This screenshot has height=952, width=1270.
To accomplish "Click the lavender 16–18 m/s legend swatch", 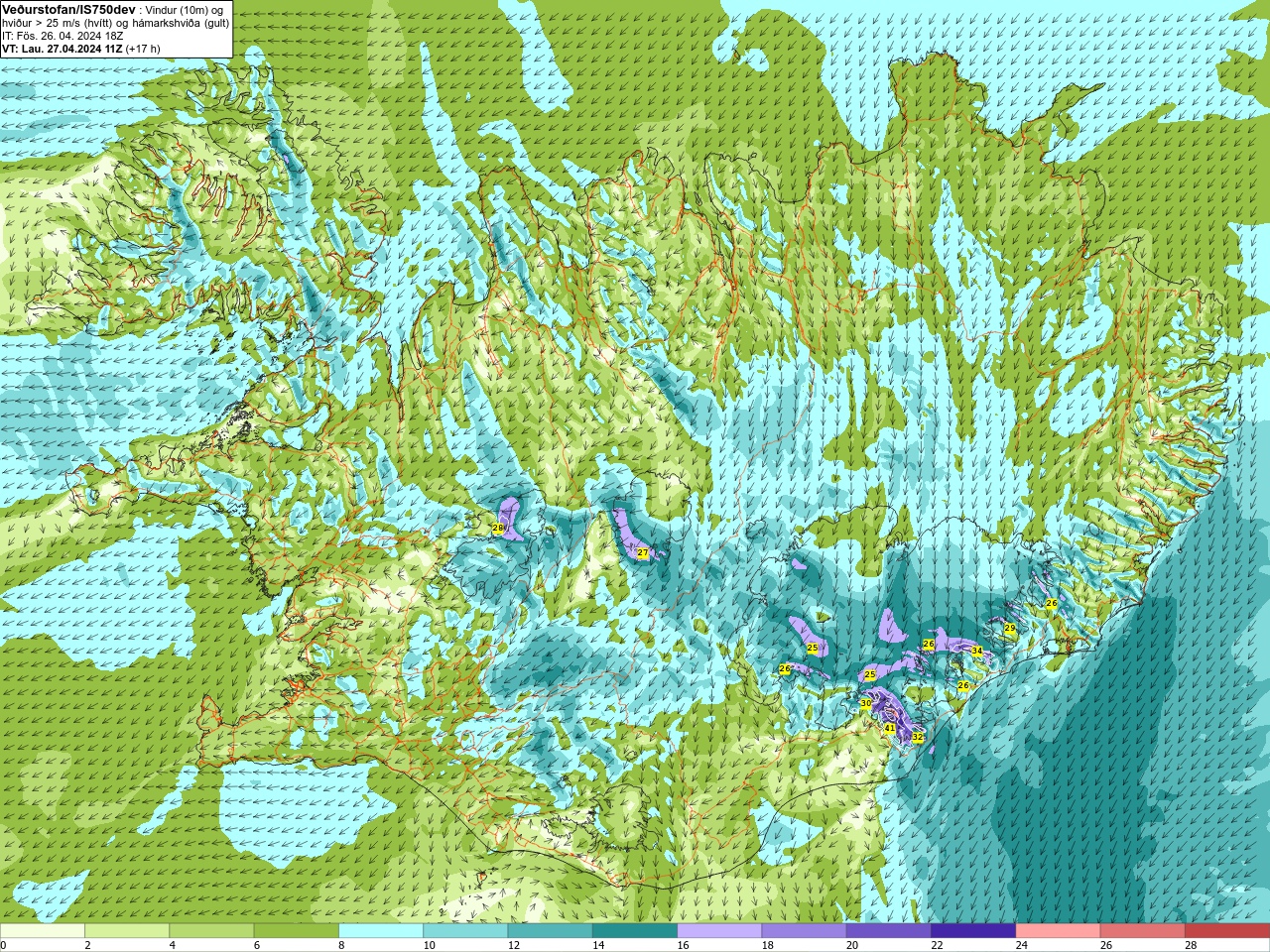I will coord(719,931).
